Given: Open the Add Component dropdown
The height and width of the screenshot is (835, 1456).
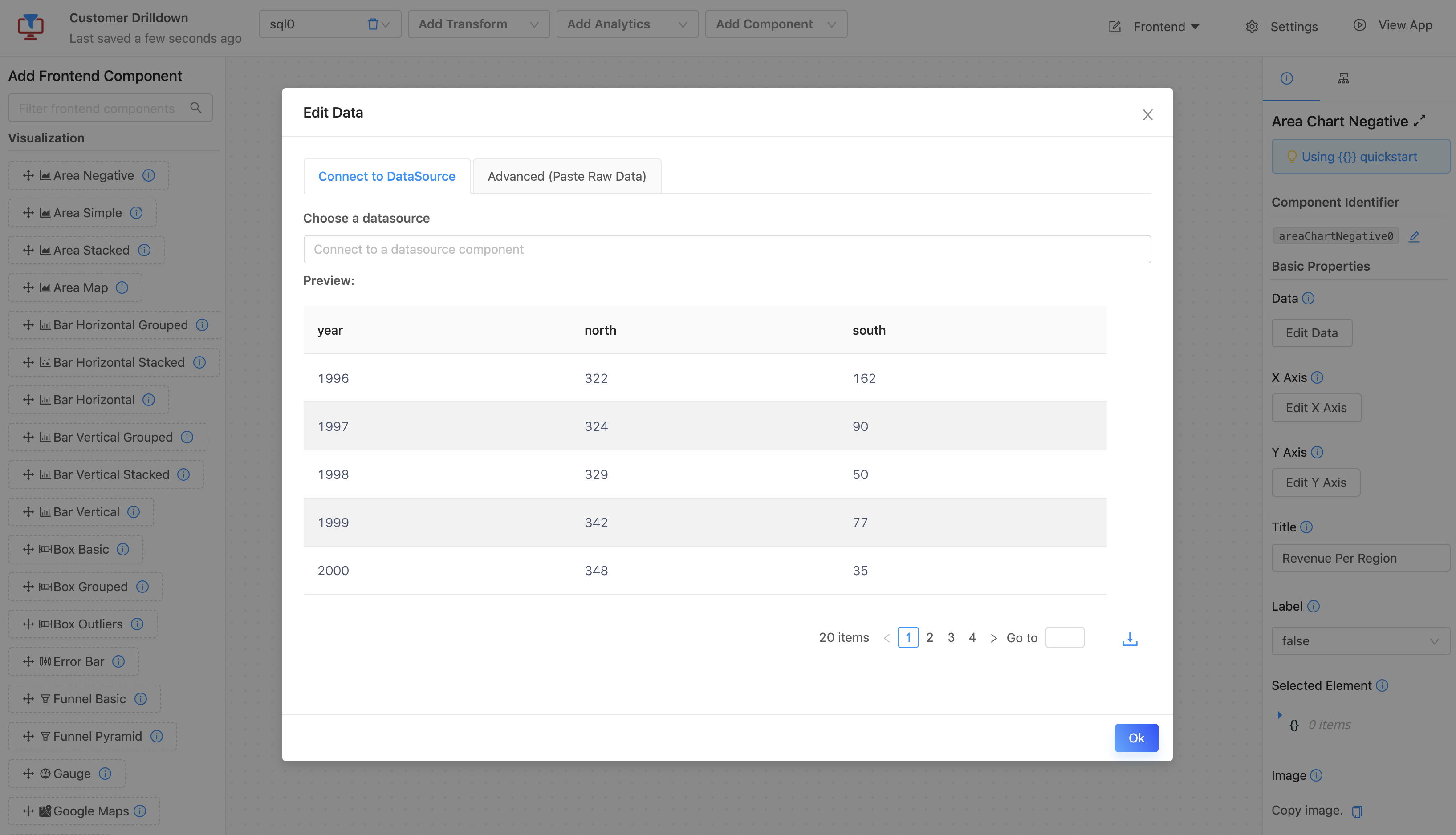Looking at the screenshot, I should 776,24.
